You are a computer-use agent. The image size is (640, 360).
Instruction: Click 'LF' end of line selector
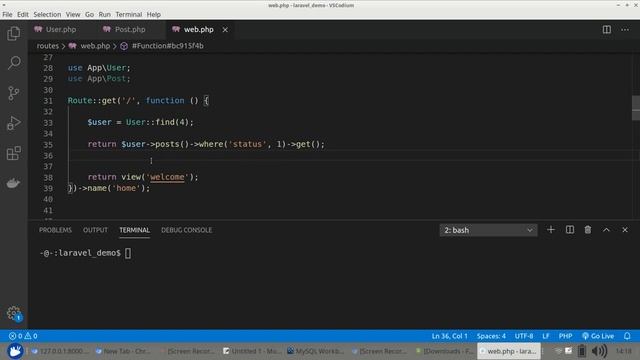tap(546, 336)
